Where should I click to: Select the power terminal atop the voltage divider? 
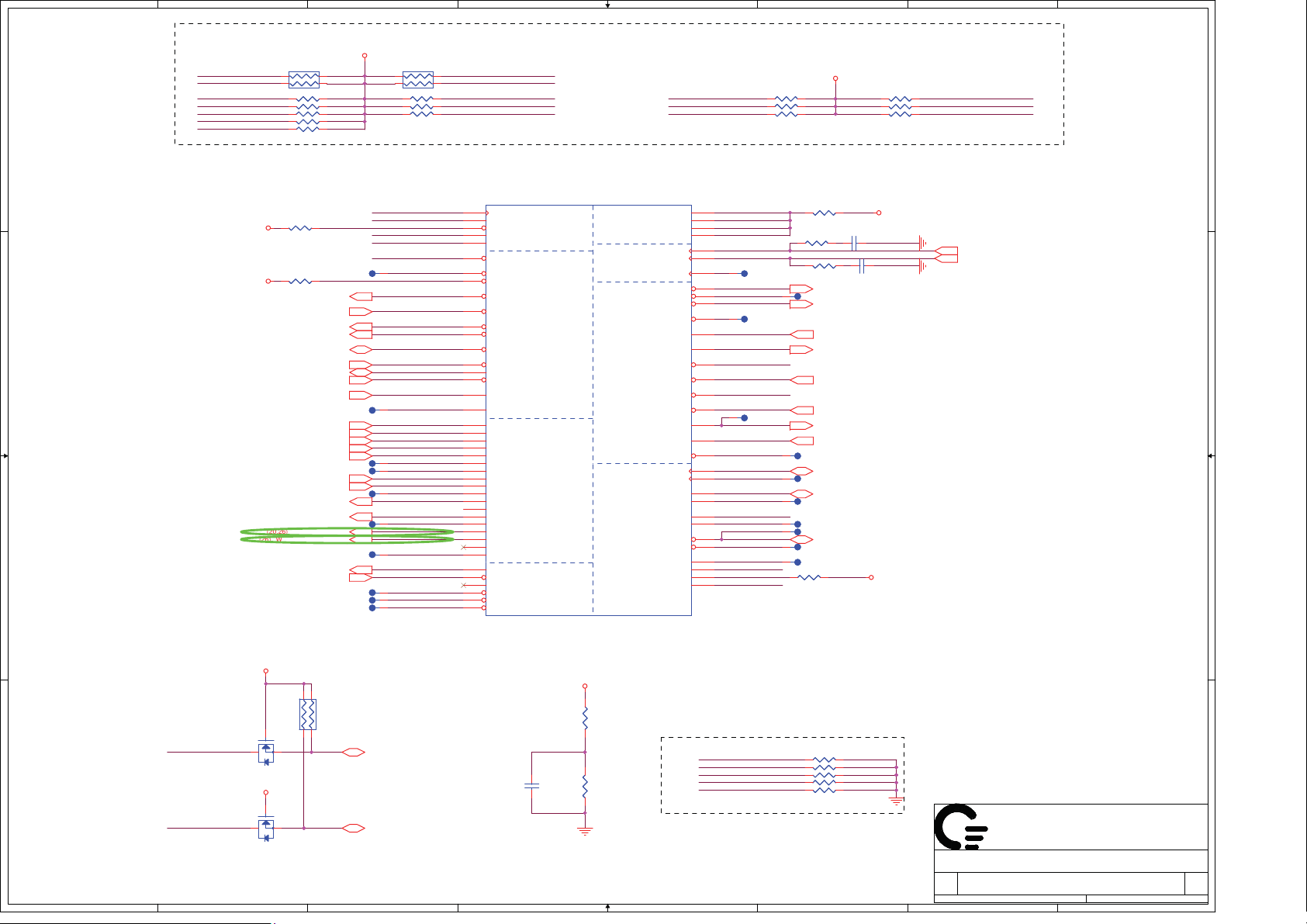point(585,687)
